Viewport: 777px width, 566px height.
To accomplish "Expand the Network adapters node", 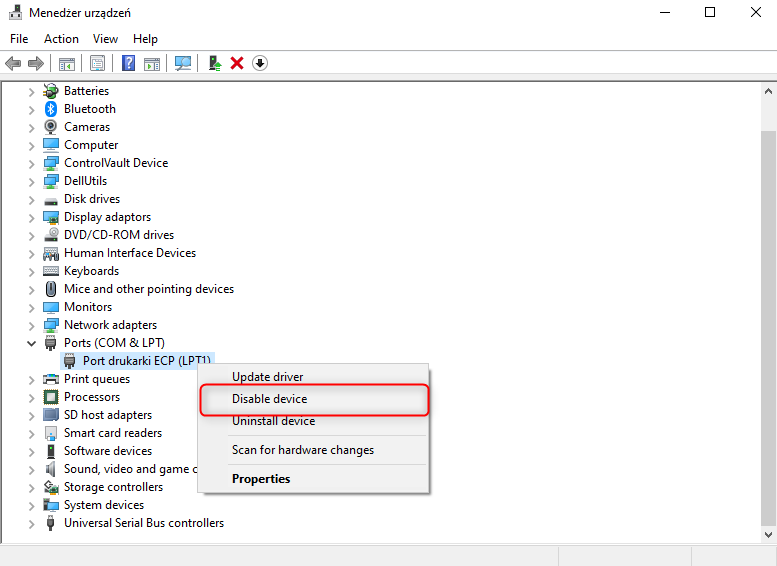I will click(x=31, y=325).
